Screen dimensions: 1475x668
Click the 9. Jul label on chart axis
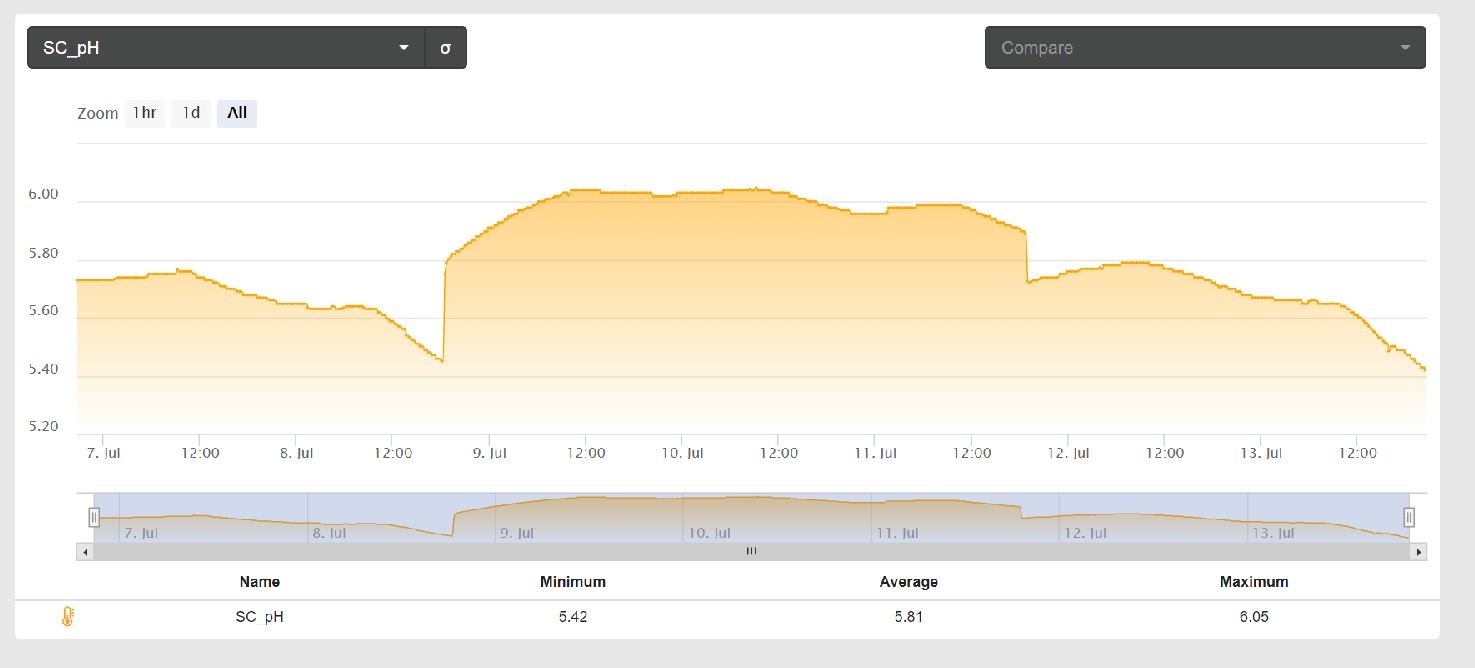[x=490, y=453]
